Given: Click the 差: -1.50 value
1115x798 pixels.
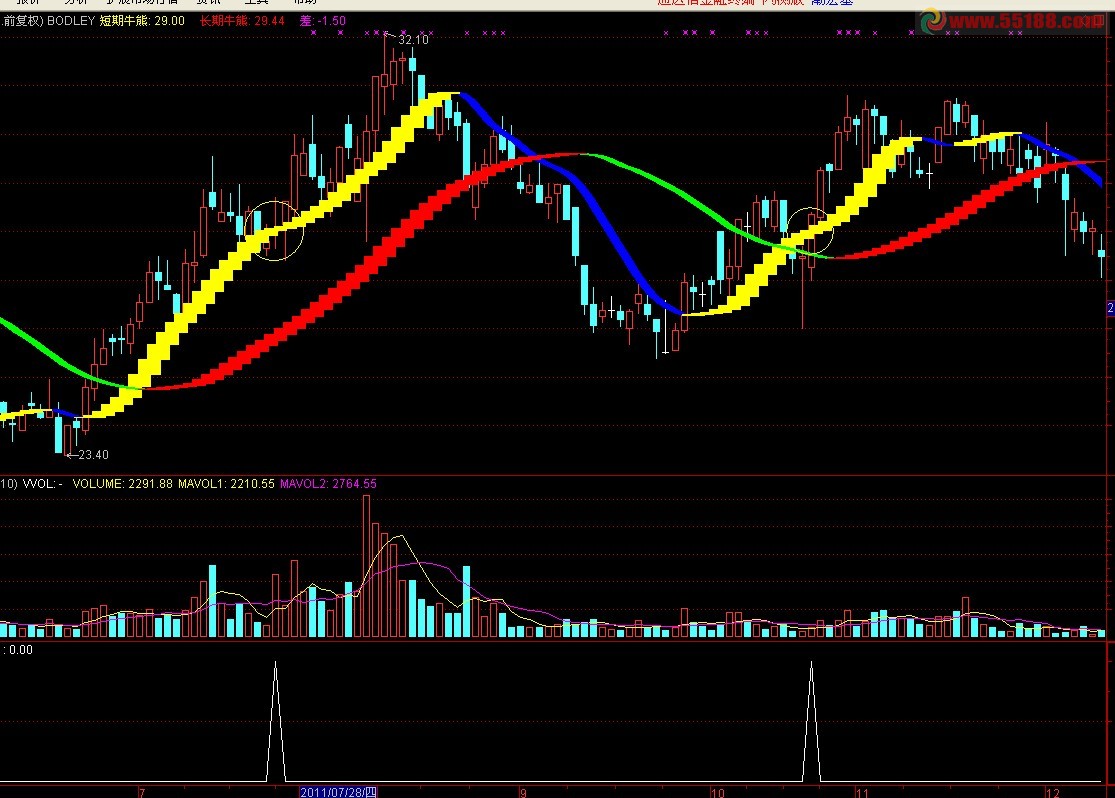Looking at the screenshot, I should 322,21.
